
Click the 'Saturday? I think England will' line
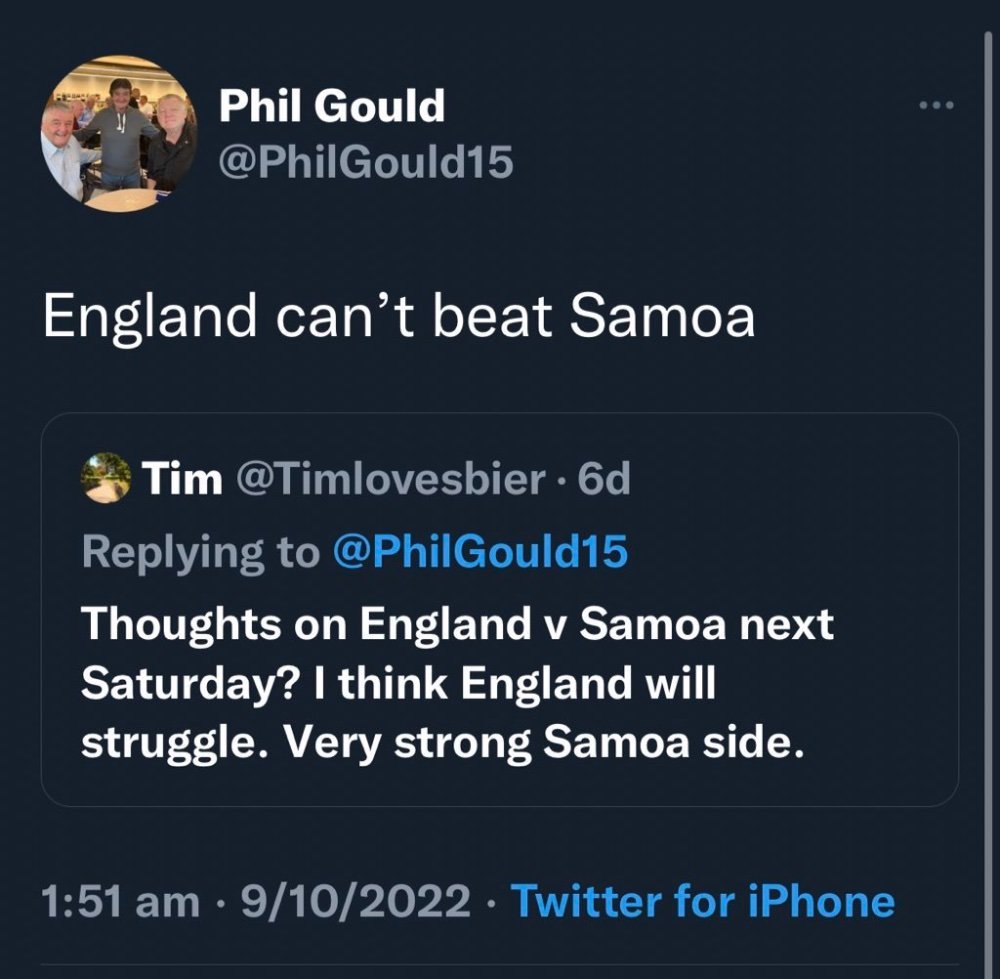pos(399,684)
